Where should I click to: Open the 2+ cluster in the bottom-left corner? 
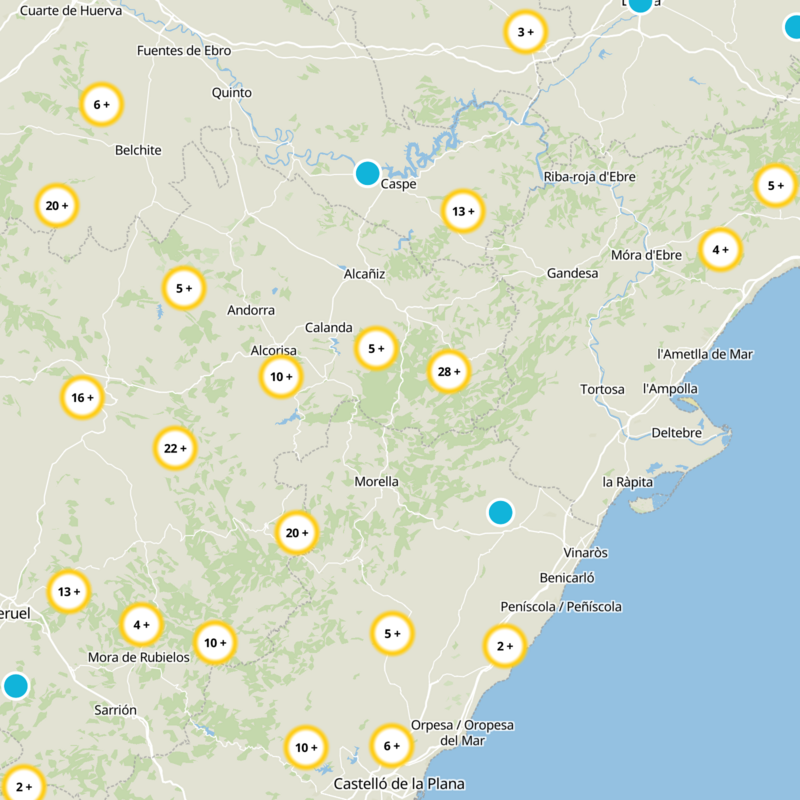coord(23,786)
